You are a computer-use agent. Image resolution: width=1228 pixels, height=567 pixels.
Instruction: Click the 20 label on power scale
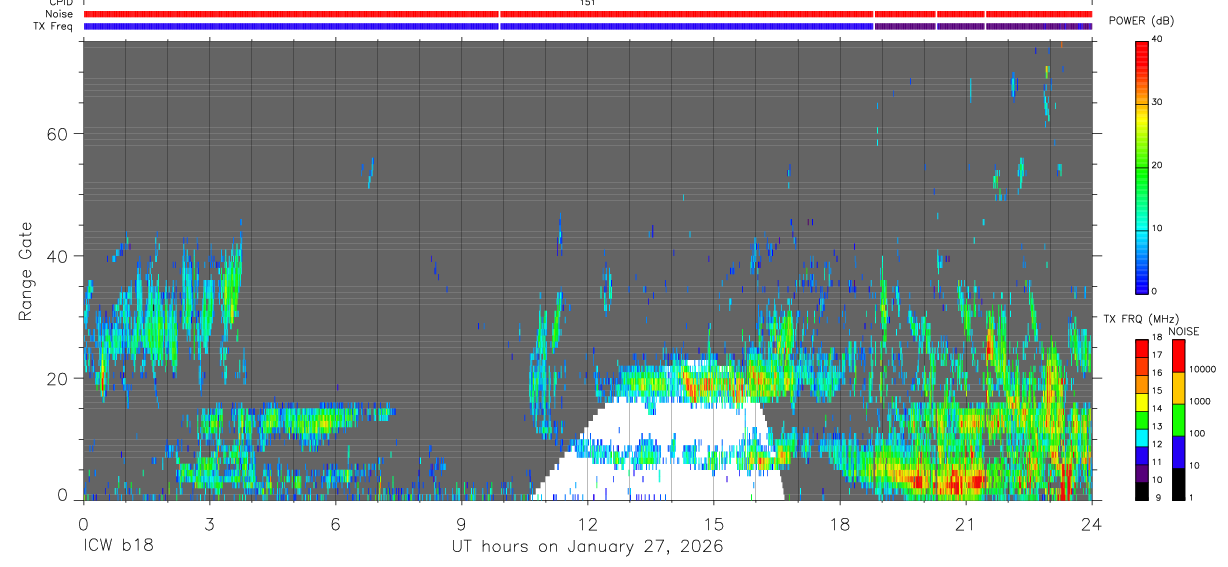[1155, 165]
